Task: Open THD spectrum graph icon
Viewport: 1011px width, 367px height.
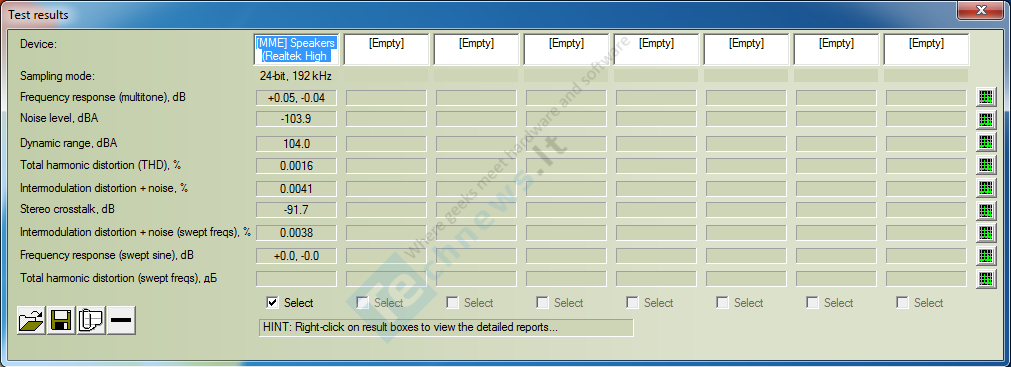Action: coord(986,165)
